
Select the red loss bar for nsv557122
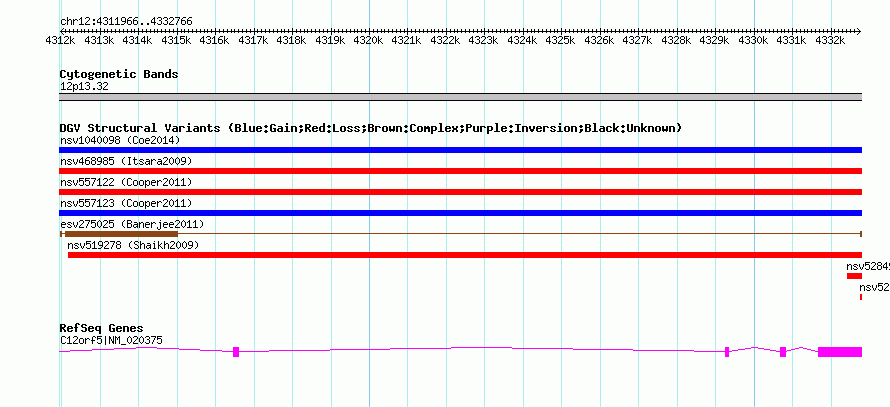[460, 192]
